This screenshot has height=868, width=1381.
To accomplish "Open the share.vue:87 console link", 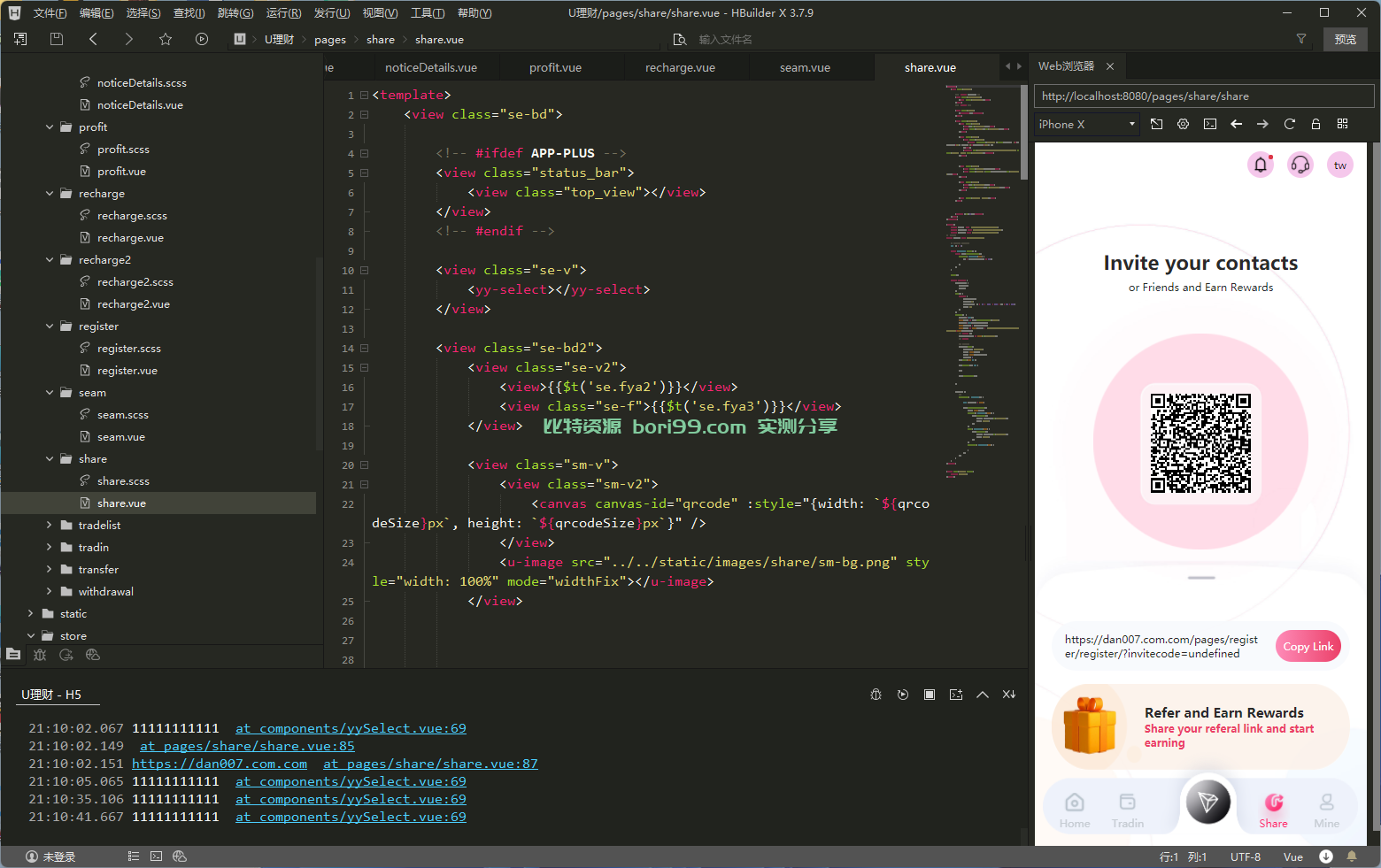I will click(430, 764).
